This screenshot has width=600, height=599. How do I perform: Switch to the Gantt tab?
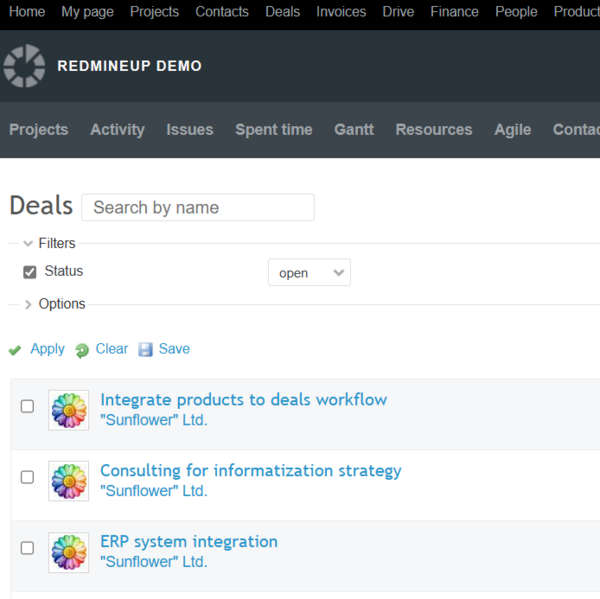[x=354, y=130]
